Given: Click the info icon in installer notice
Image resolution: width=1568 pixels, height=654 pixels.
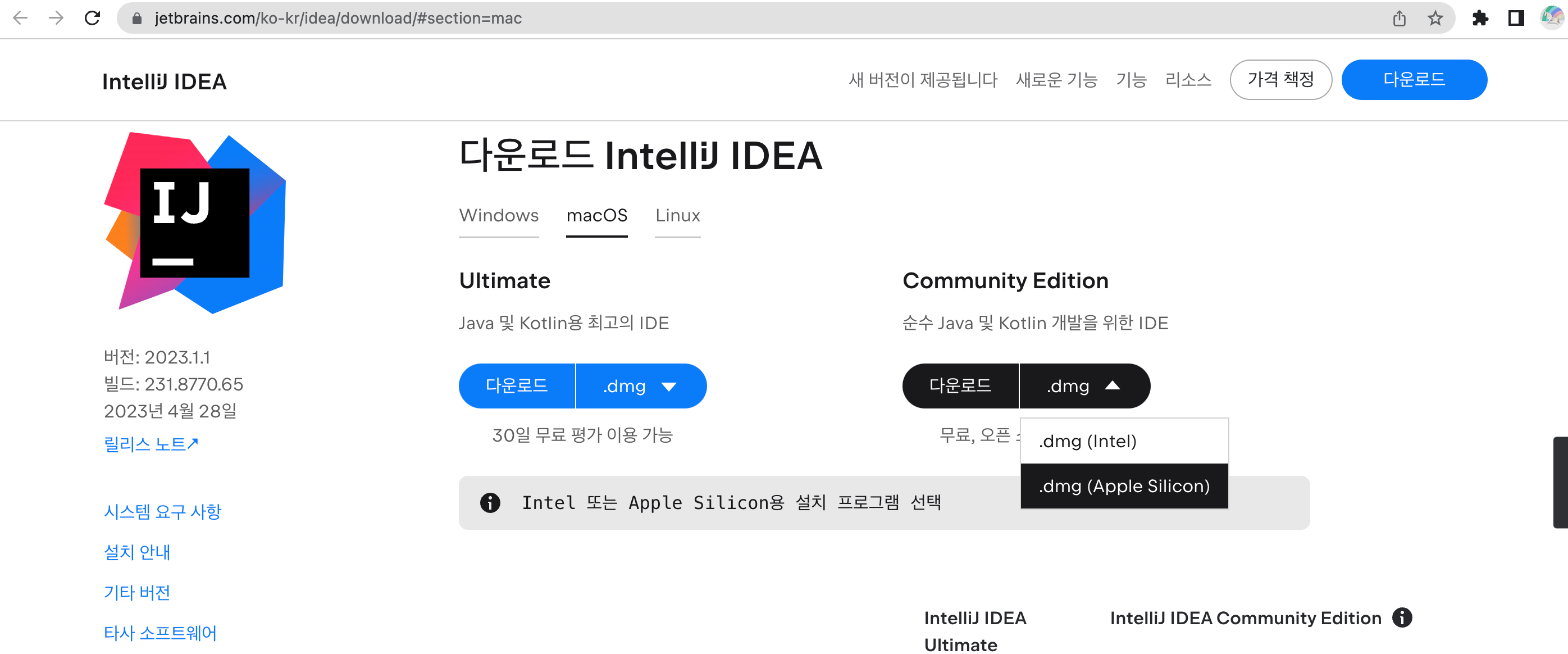Looking at the screenshot, I should click(490, 502).
